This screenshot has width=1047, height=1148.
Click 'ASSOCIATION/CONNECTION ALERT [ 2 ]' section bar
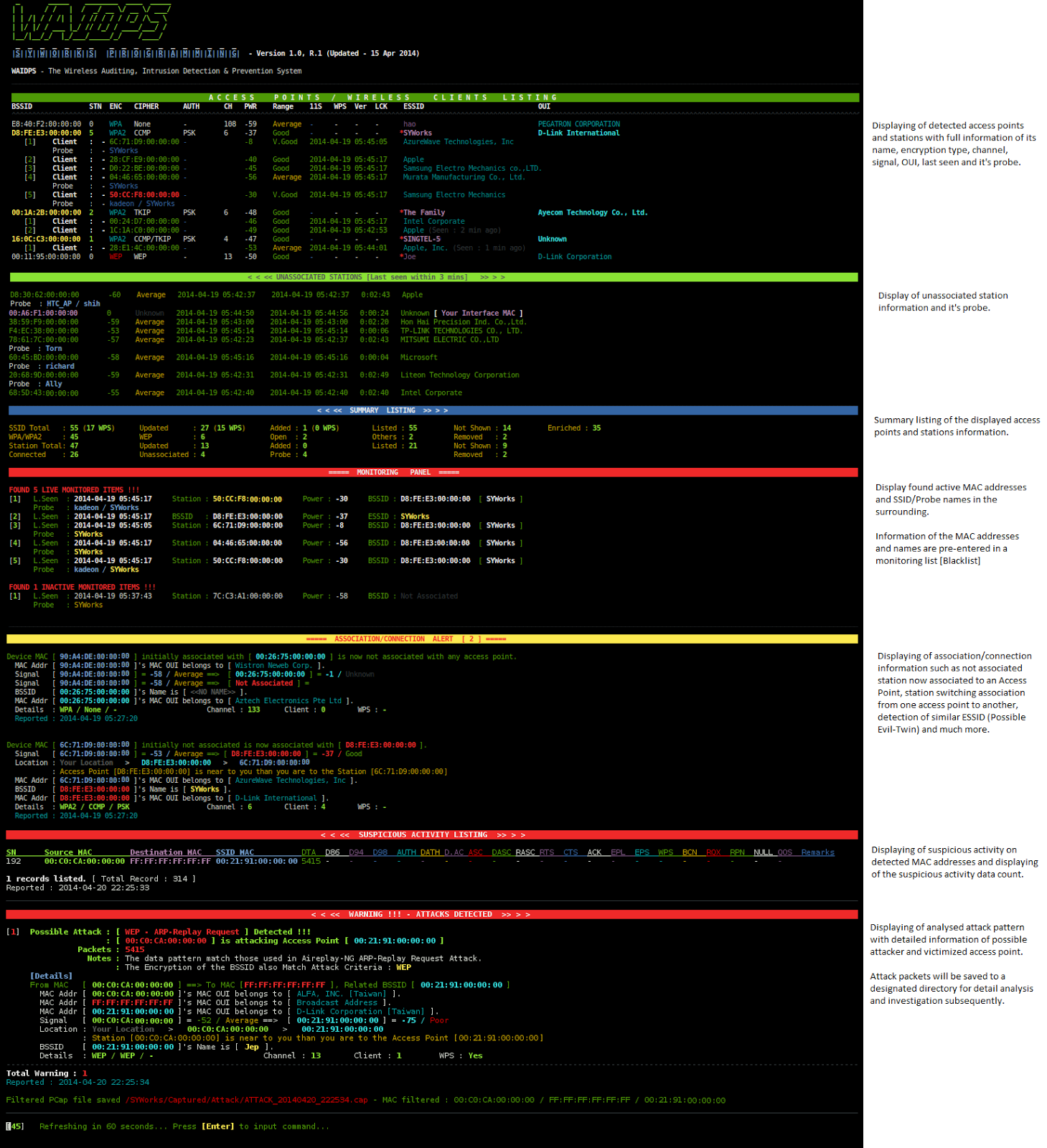(432, 639)
